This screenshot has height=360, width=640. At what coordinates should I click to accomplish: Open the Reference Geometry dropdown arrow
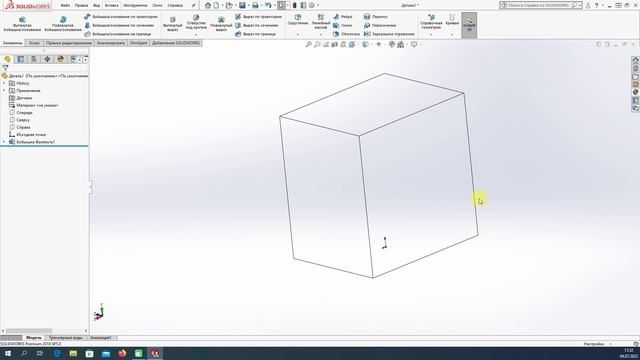tap(431, 35)
